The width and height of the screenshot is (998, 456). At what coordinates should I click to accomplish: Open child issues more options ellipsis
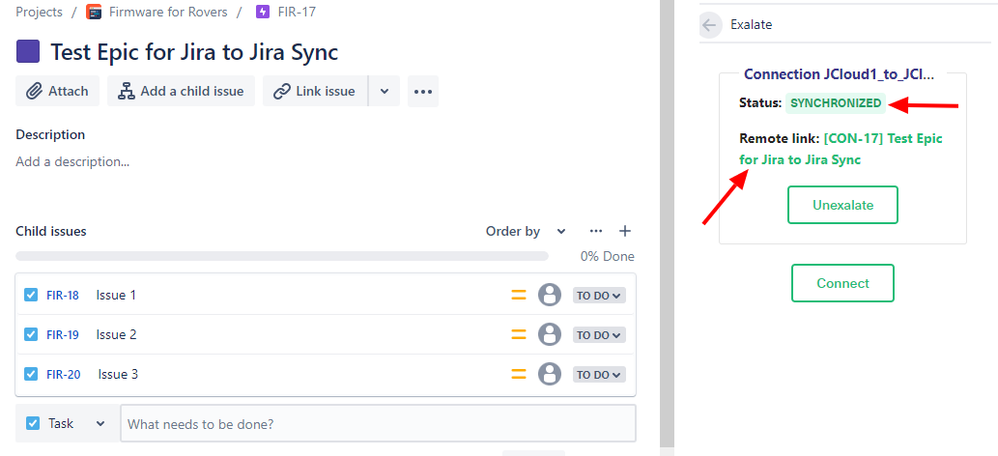click(596, 231)
